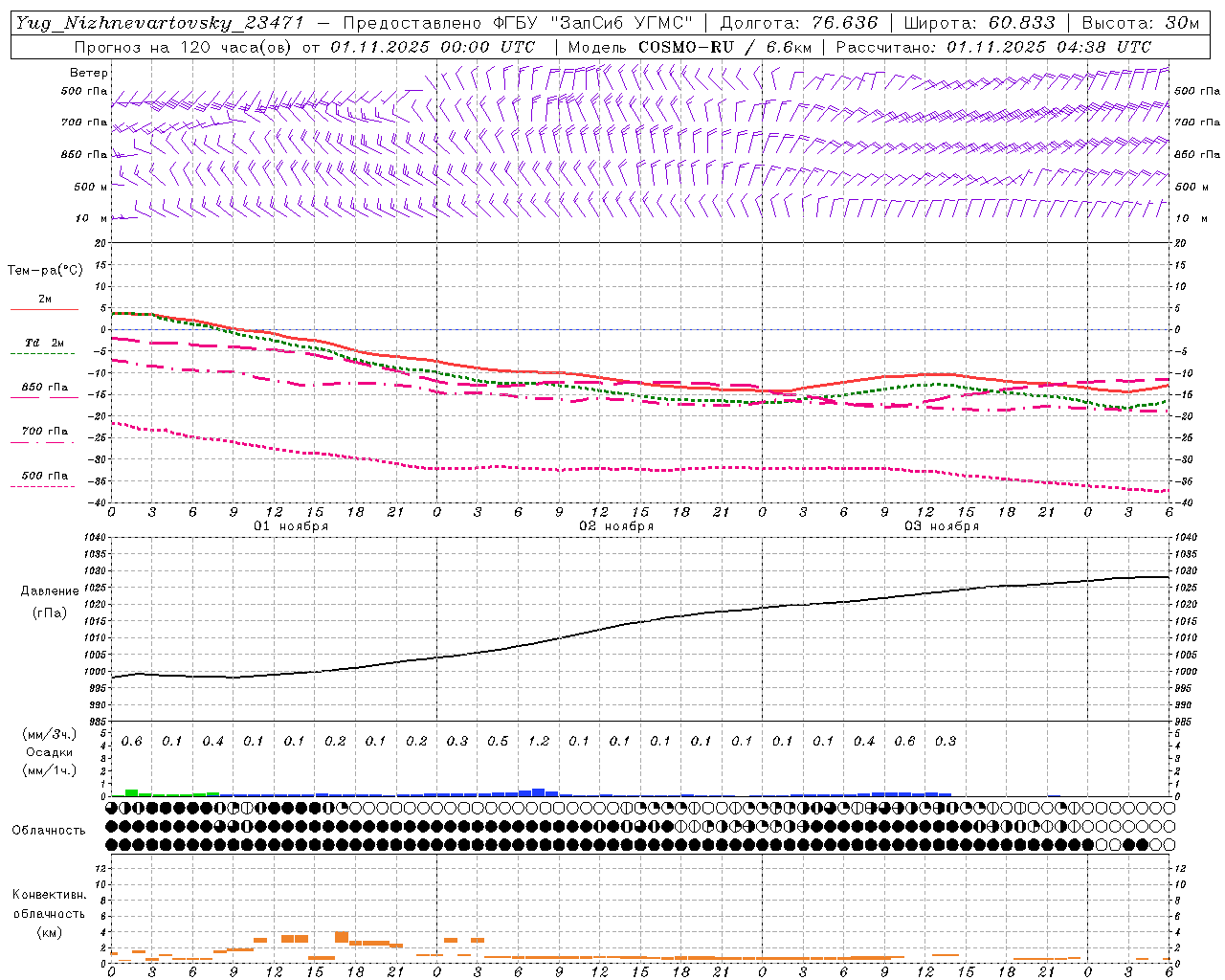Click the Конвективн. convective cloud label
The image size is (1225, 980).
tap(49, 895)
